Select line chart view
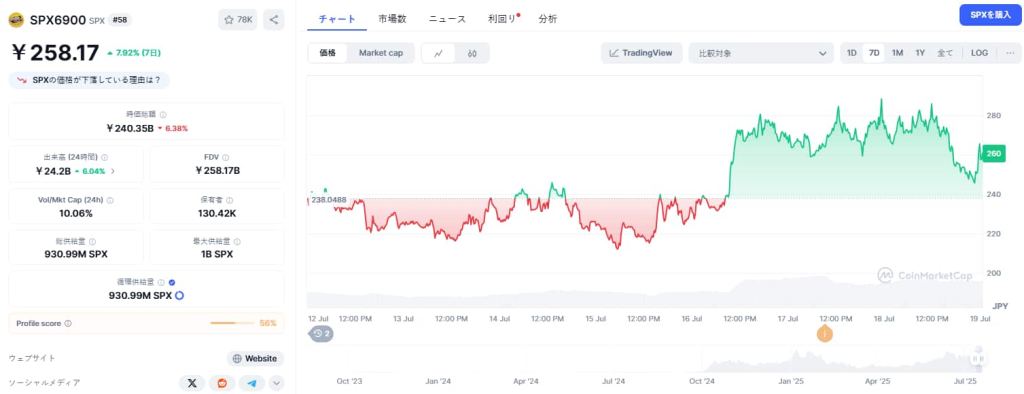This screenshot has width=1024, height=394. tap(439, 53)
